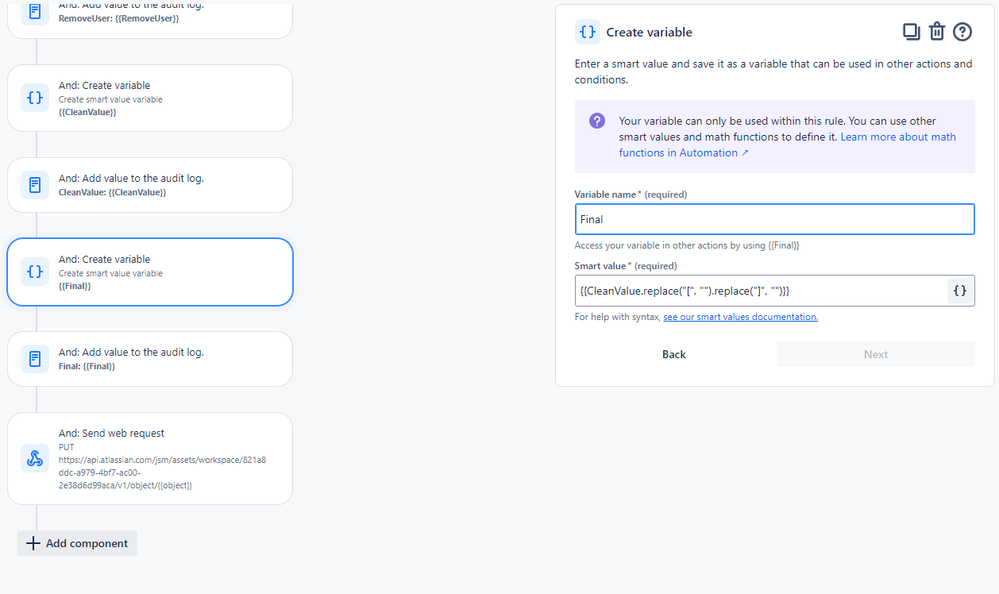Click the duplicate component icon
Screen dimensions: 999x594
911,32
